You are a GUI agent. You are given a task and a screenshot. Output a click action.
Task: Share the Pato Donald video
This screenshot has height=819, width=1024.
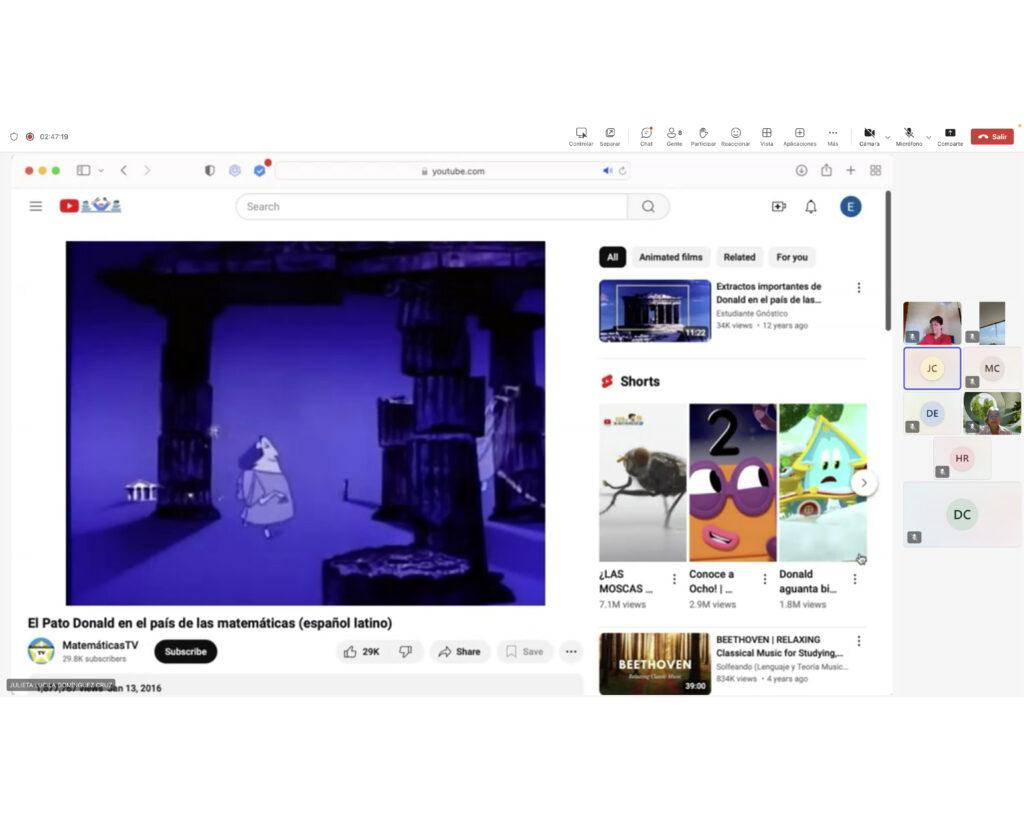(459, 651)
